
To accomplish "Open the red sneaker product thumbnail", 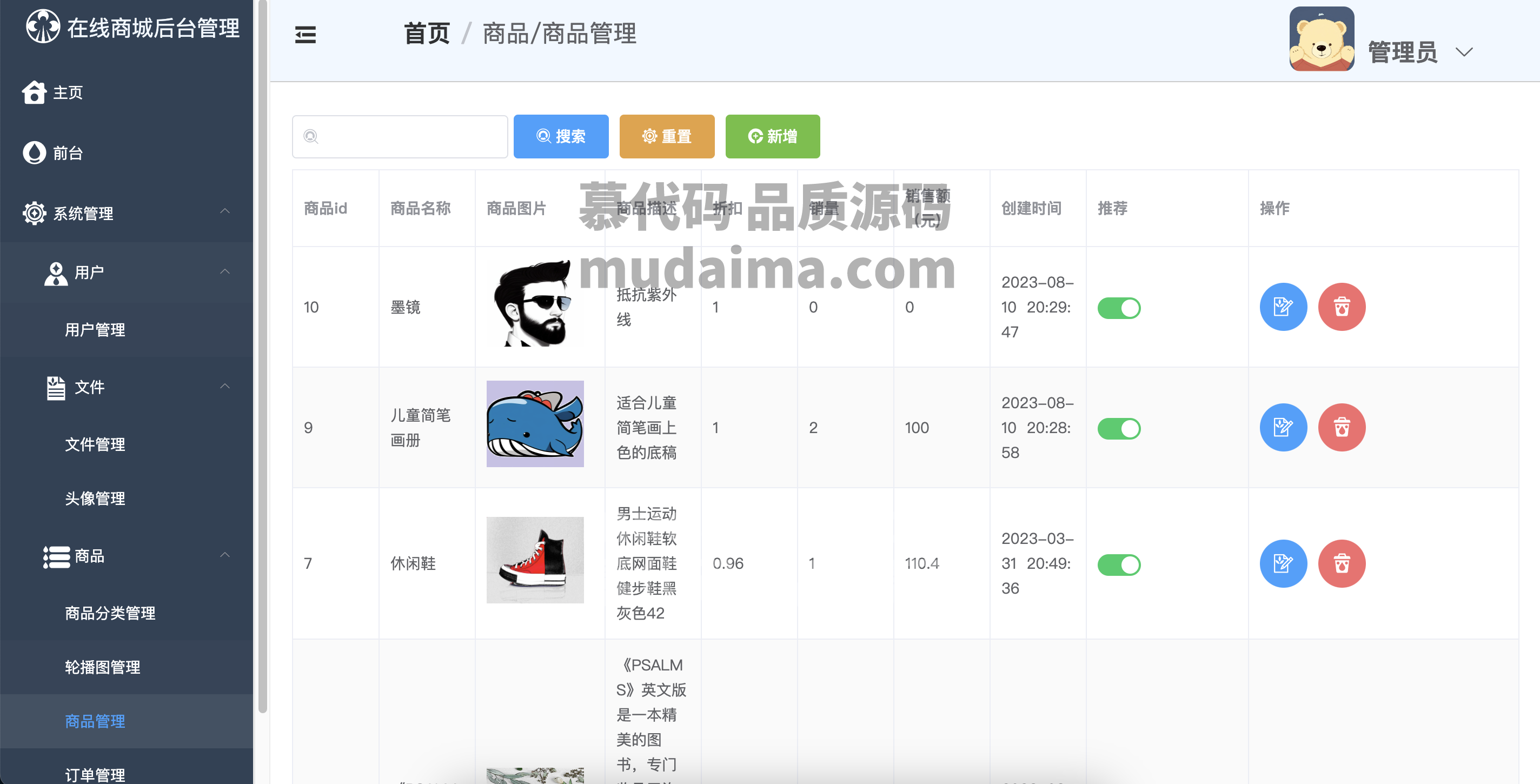I will pyautogui.click(x=534, y=560).
